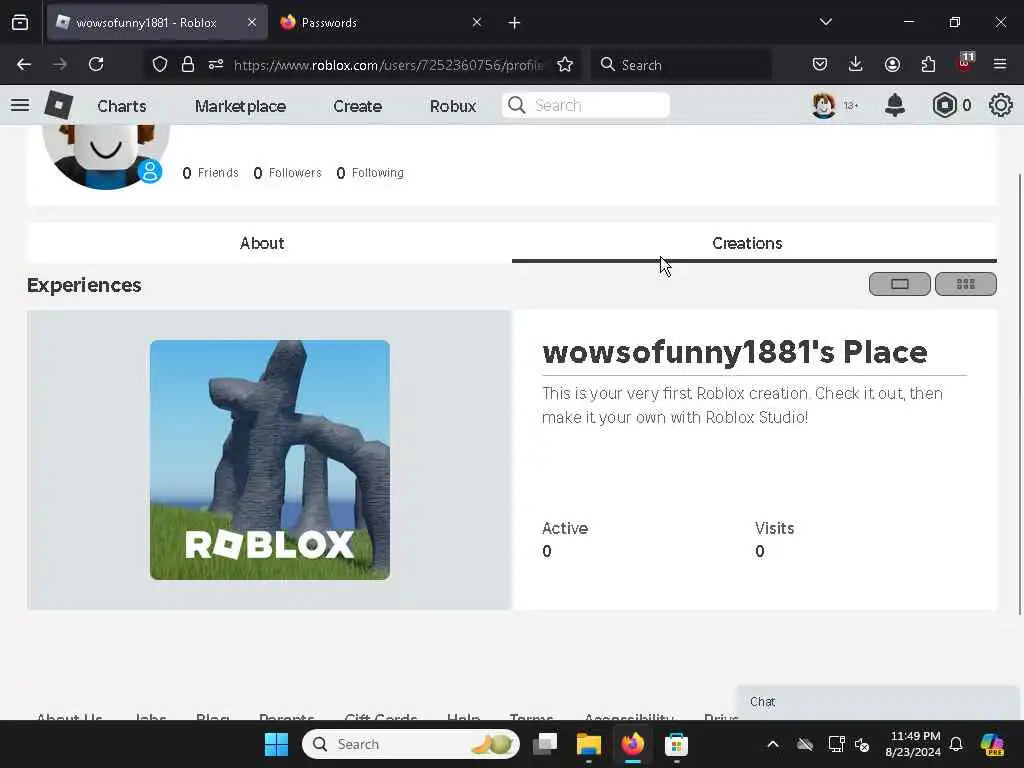Open the taskbar clock and date
1024x768 pixels.
tap(913, 744)
